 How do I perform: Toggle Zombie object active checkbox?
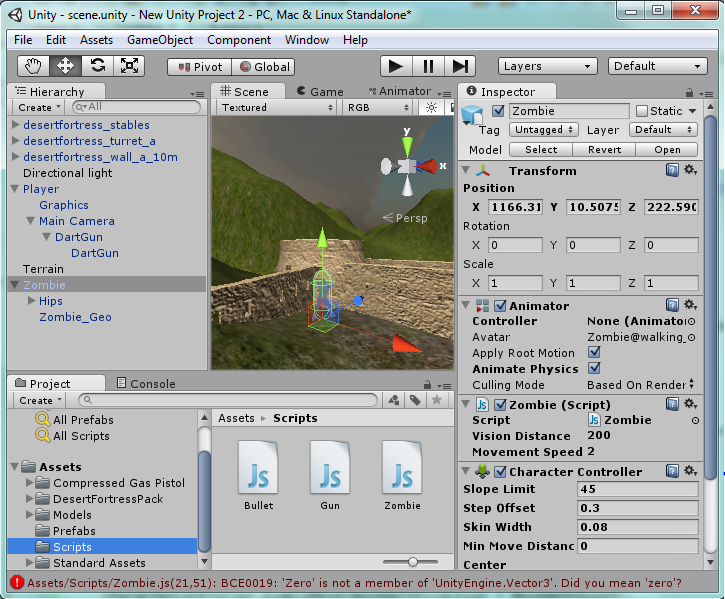498,111
